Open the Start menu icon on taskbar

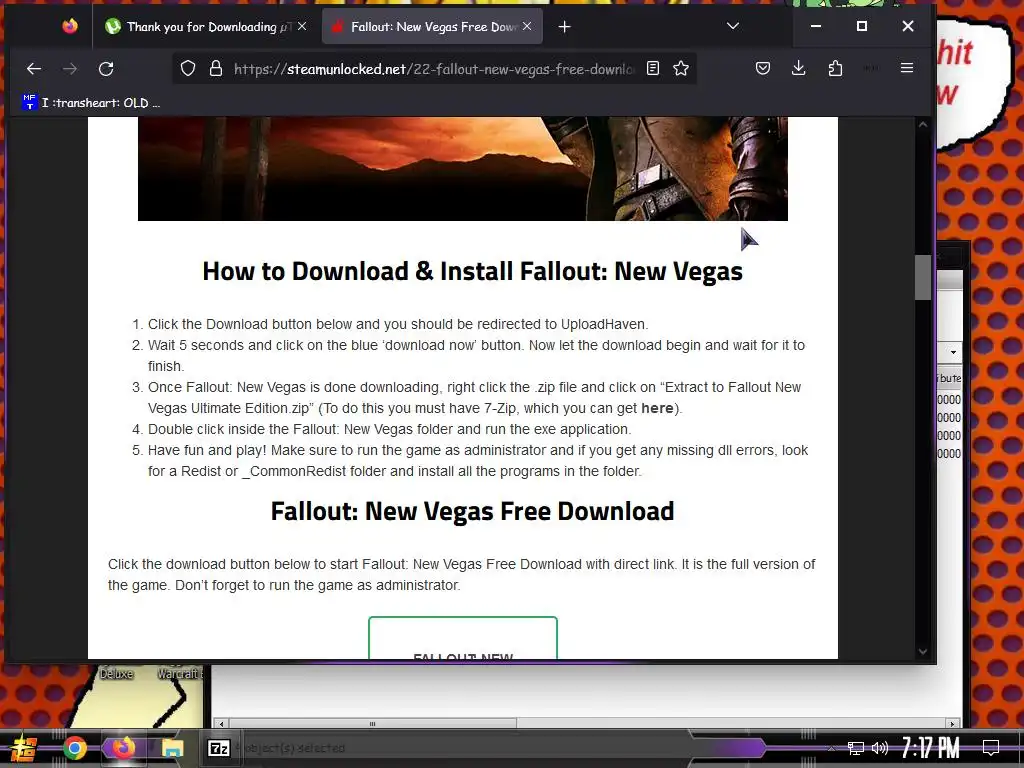point(22,748)
